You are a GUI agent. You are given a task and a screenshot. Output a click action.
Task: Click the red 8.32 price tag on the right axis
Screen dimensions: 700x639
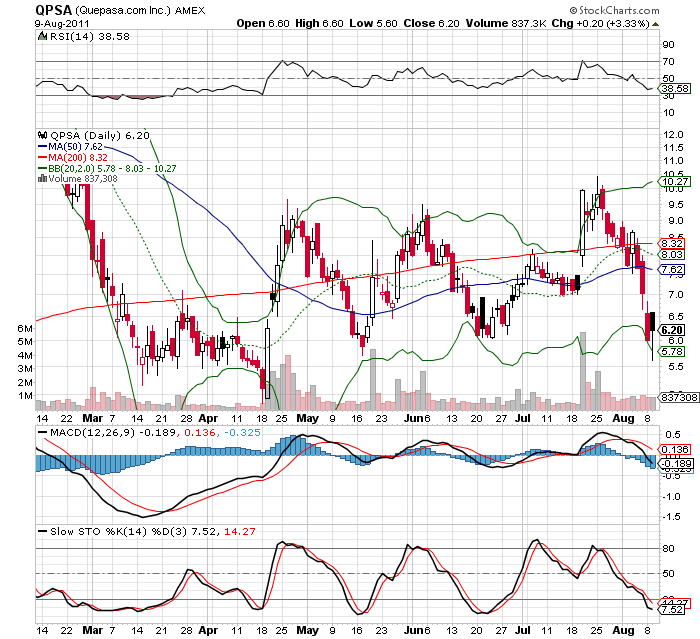tap(671, 243)
